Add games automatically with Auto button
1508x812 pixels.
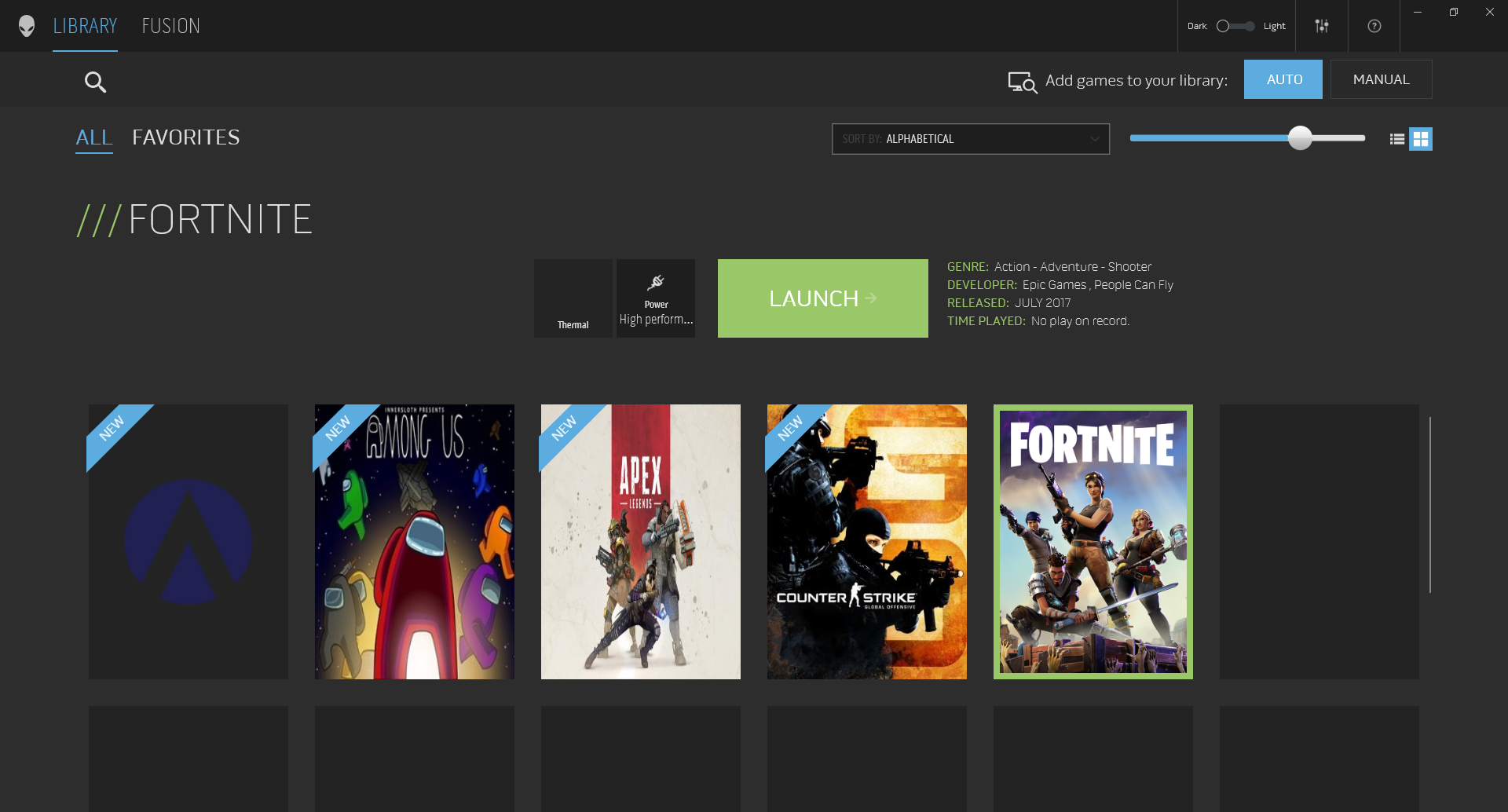click(1283, 79)
